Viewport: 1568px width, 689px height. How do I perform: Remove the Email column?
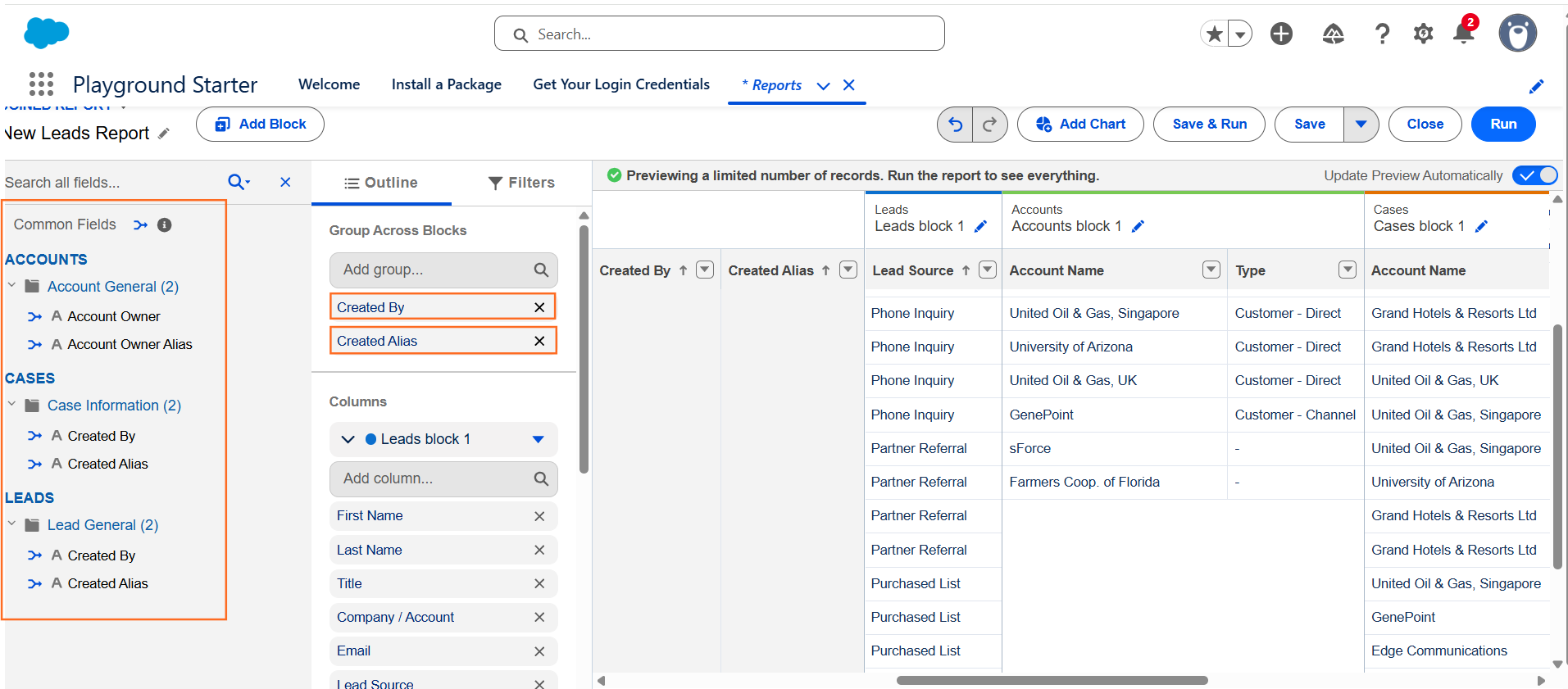click(x=539, y=651)
